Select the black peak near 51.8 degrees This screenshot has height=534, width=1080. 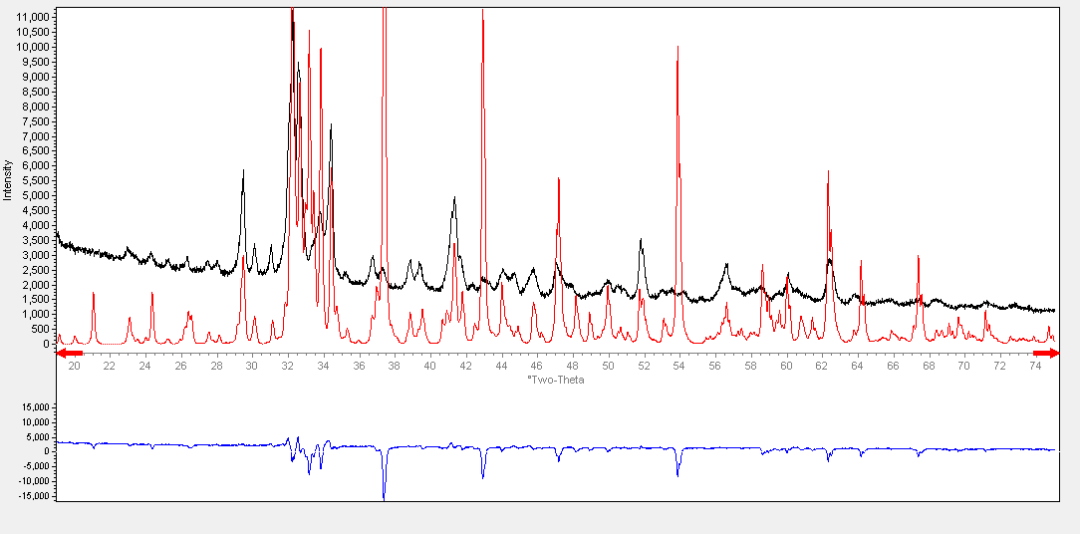(x=640, y=241)
